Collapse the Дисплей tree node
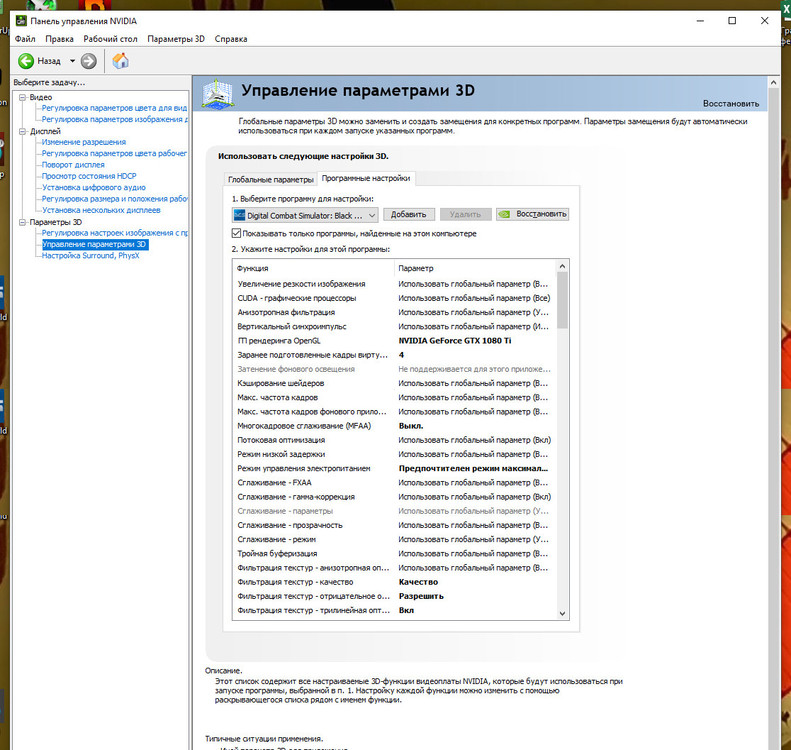 22,131
